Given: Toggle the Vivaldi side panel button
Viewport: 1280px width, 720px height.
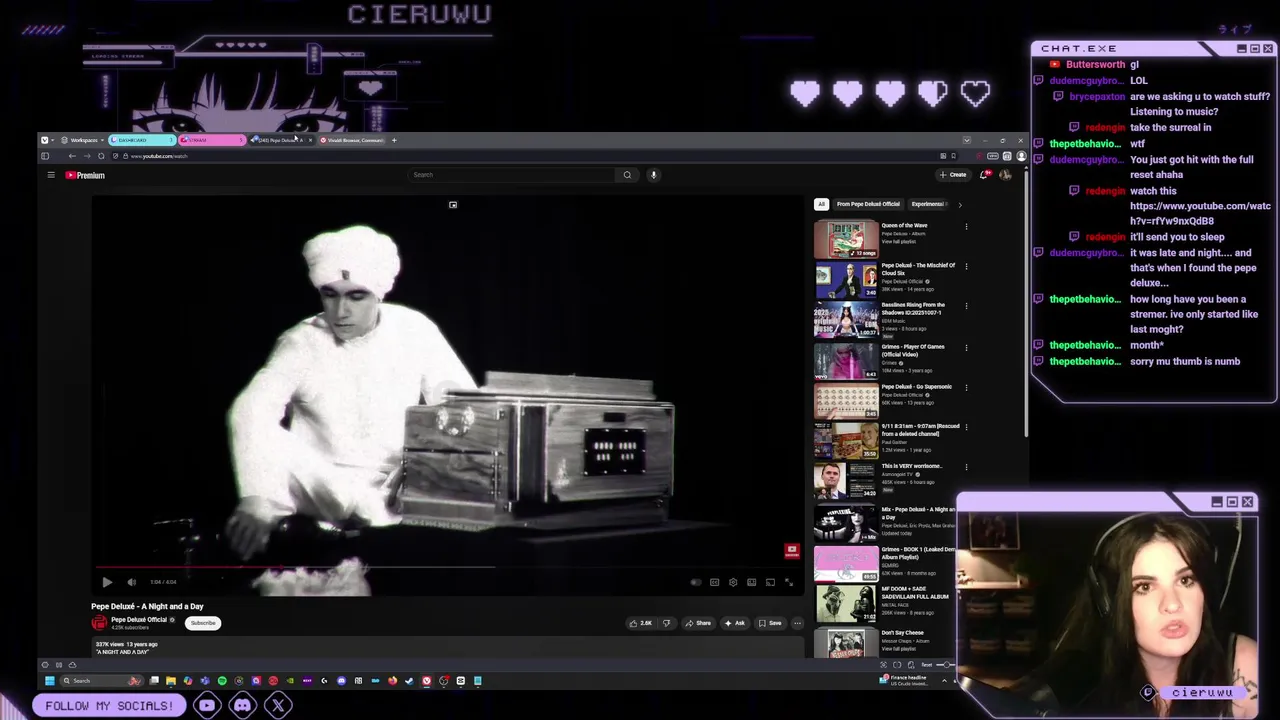Looking at the screenshot, I should (45, 156).
